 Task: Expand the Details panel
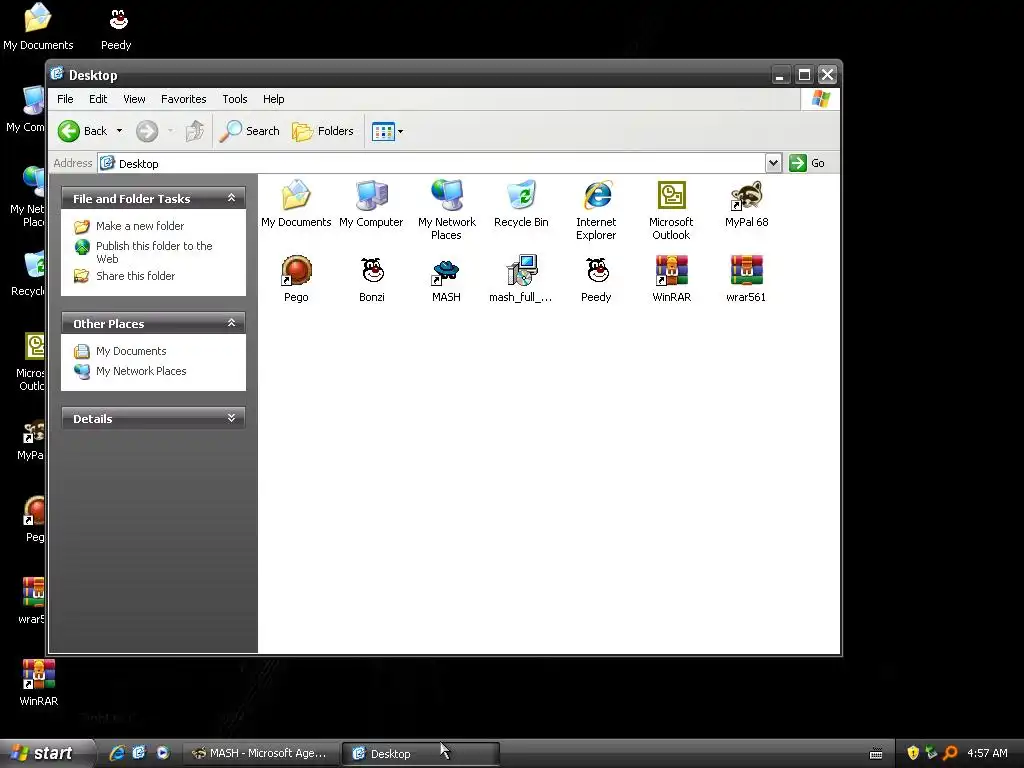click(231, 418)
